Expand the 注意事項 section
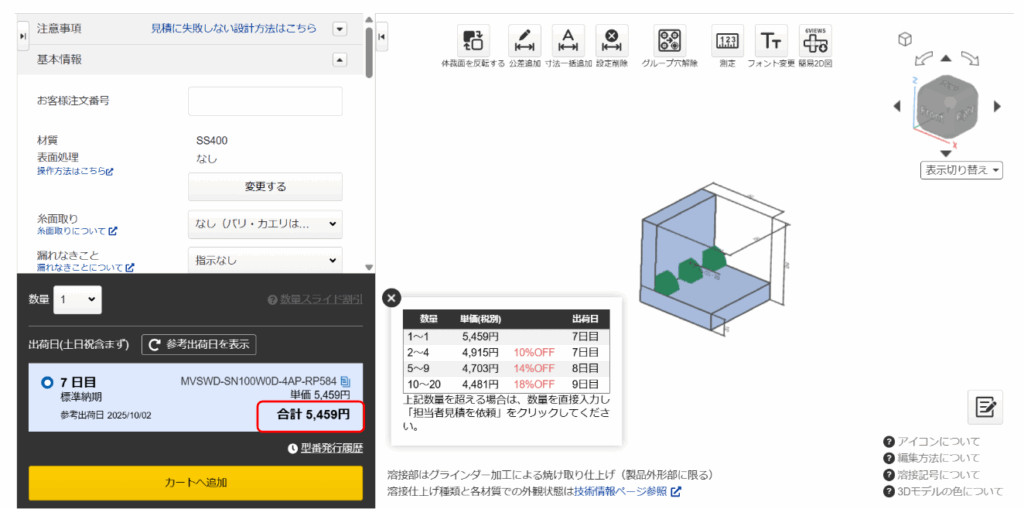1024x509 pixels. [339, 29]
